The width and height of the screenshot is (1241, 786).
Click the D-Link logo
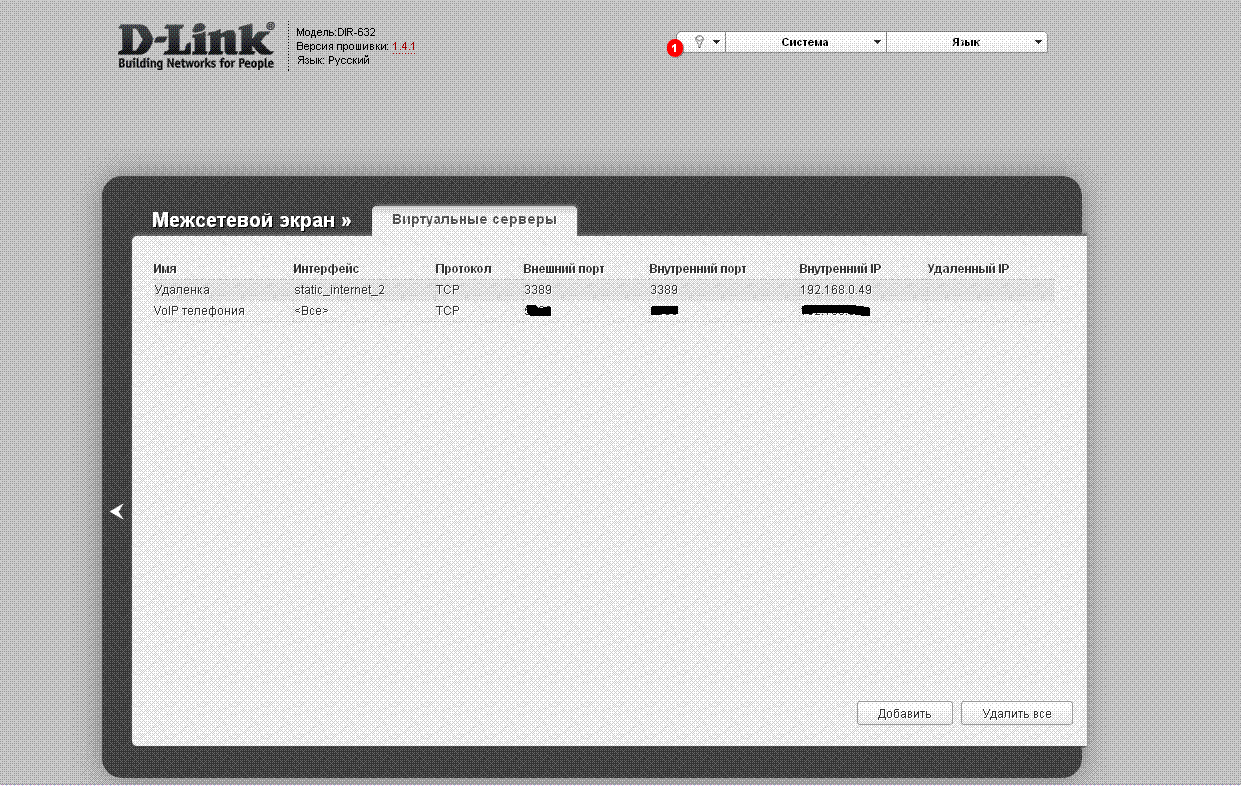[x=196, y=47]
